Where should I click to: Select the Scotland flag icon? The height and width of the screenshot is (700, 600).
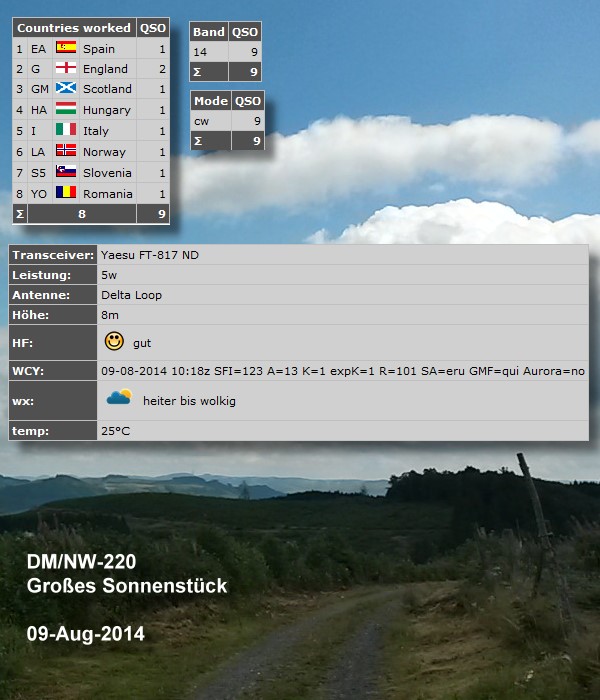tap(66, 89)
